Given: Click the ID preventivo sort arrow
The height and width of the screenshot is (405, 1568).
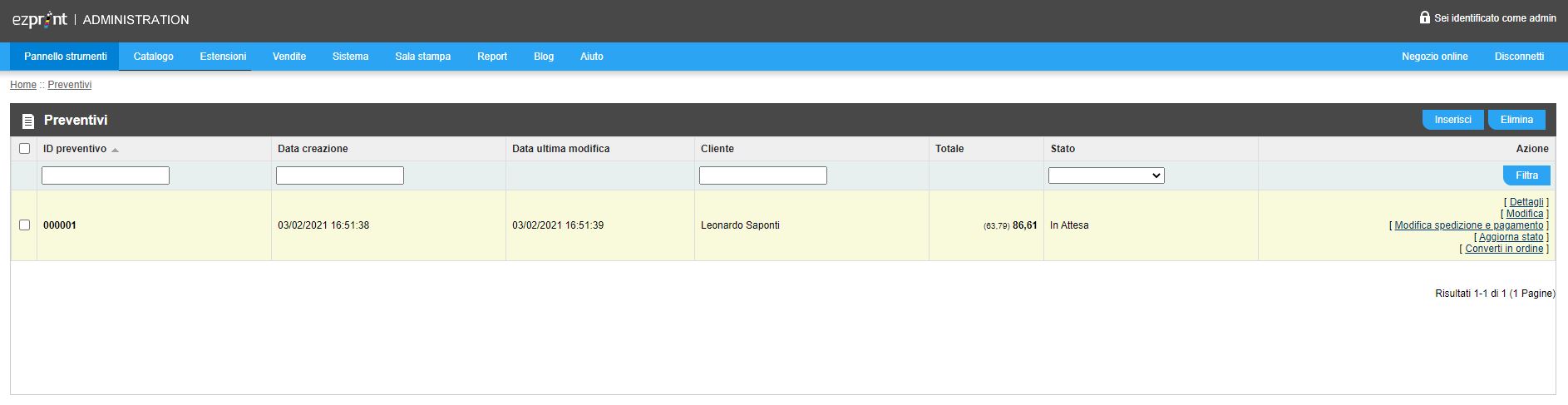Looking at the screenshot, I should coord(115,150).
